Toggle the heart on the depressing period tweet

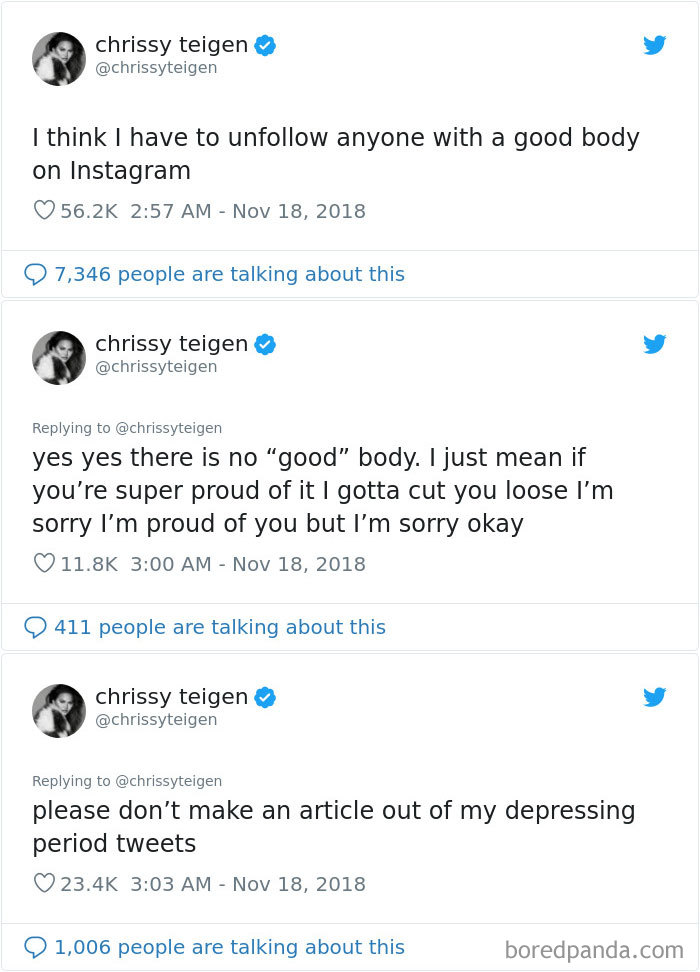[43, 884]
